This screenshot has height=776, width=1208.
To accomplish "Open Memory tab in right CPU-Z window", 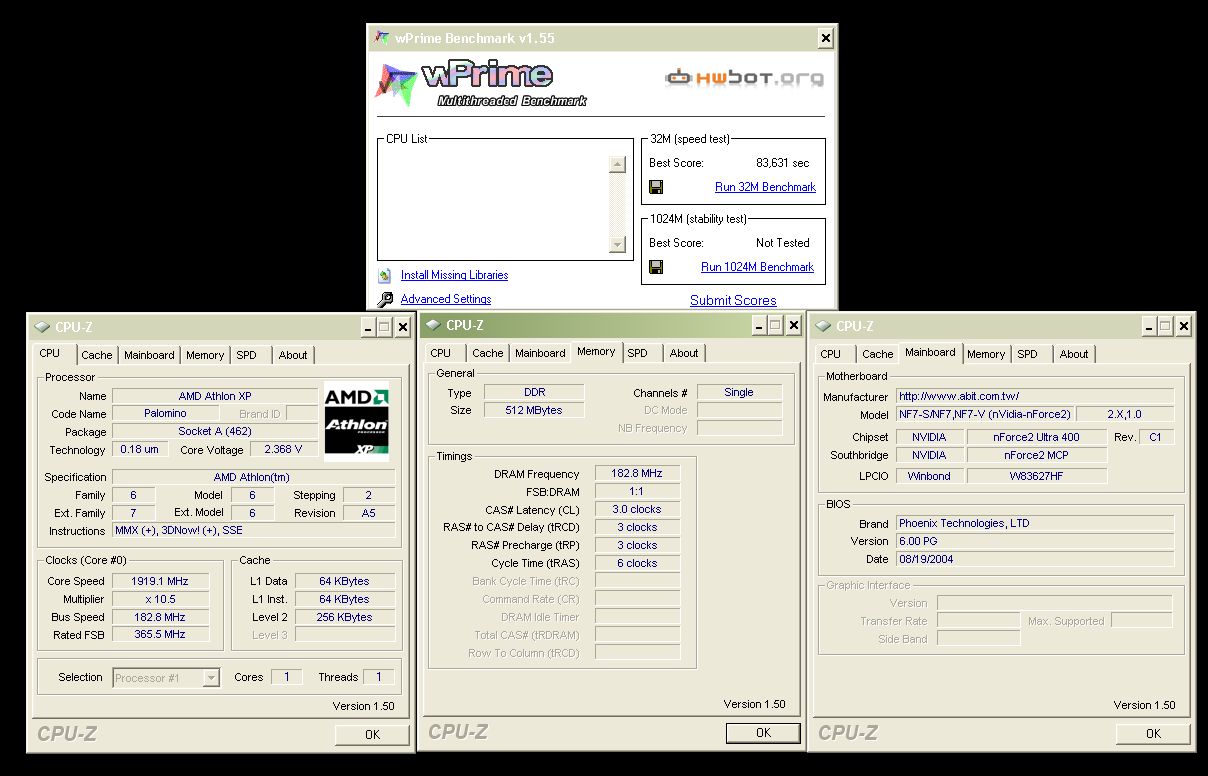I will pos(986,354).
